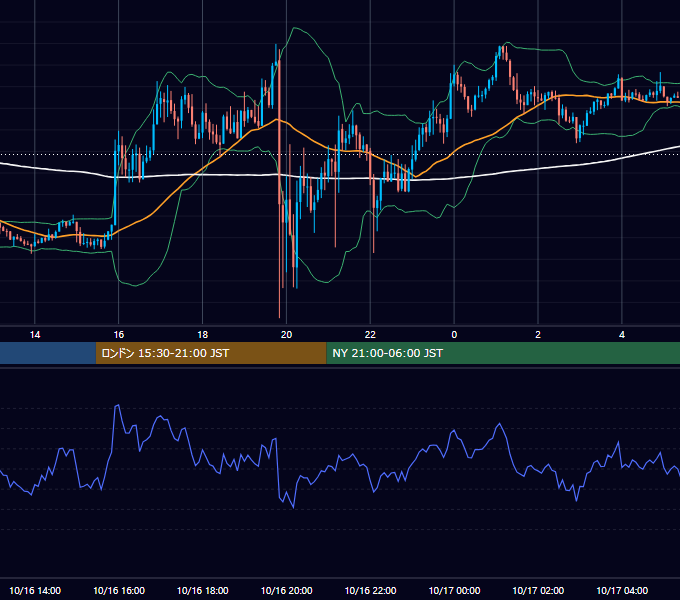
Task: Select the hour label 20 on the axis
Action: tap(286, 335)
